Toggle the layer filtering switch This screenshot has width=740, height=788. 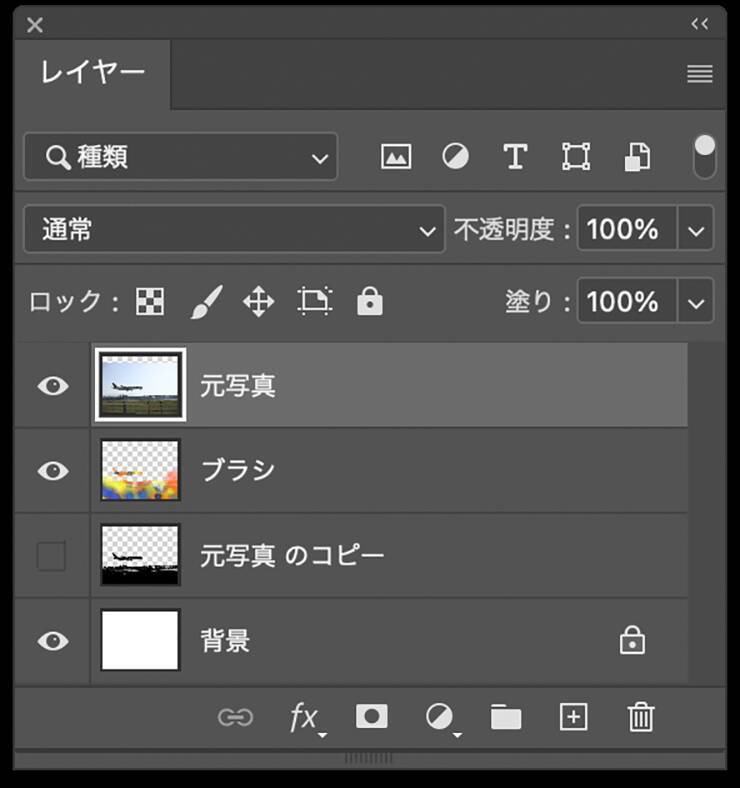pos(705,157)
